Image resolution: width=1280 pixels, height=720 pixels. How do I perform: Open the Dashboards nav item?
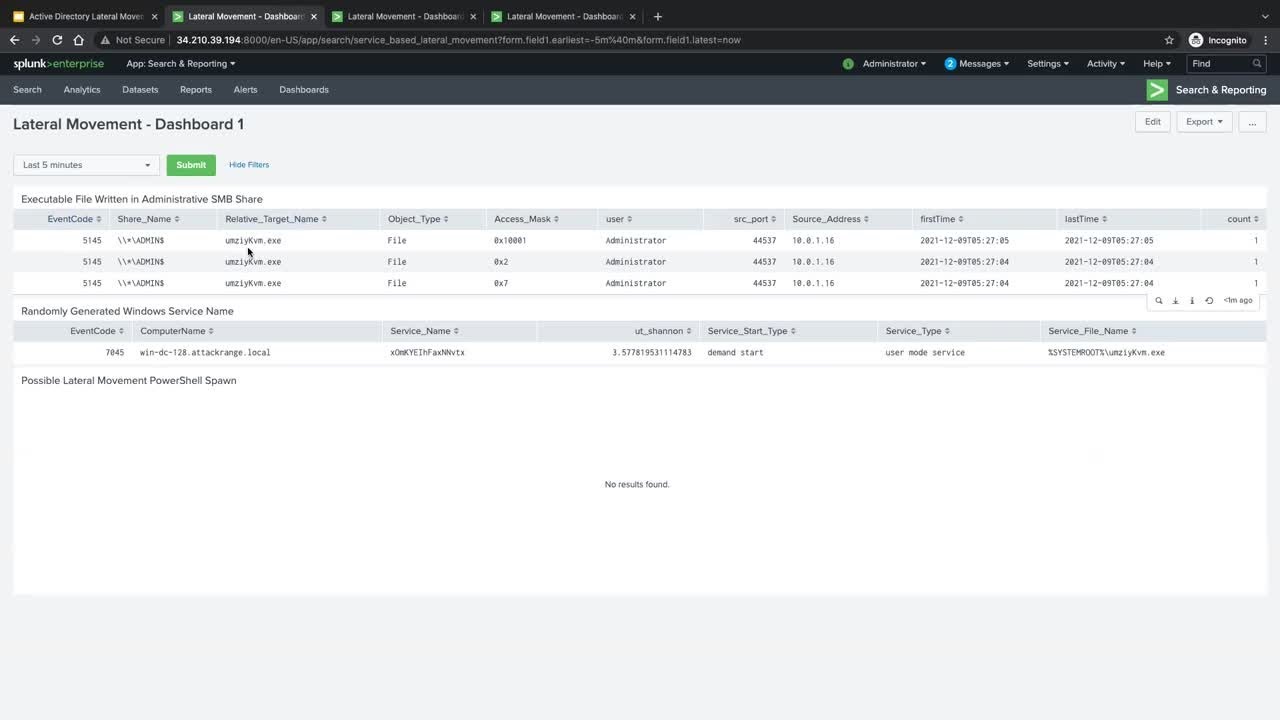(x=304, y=90)
